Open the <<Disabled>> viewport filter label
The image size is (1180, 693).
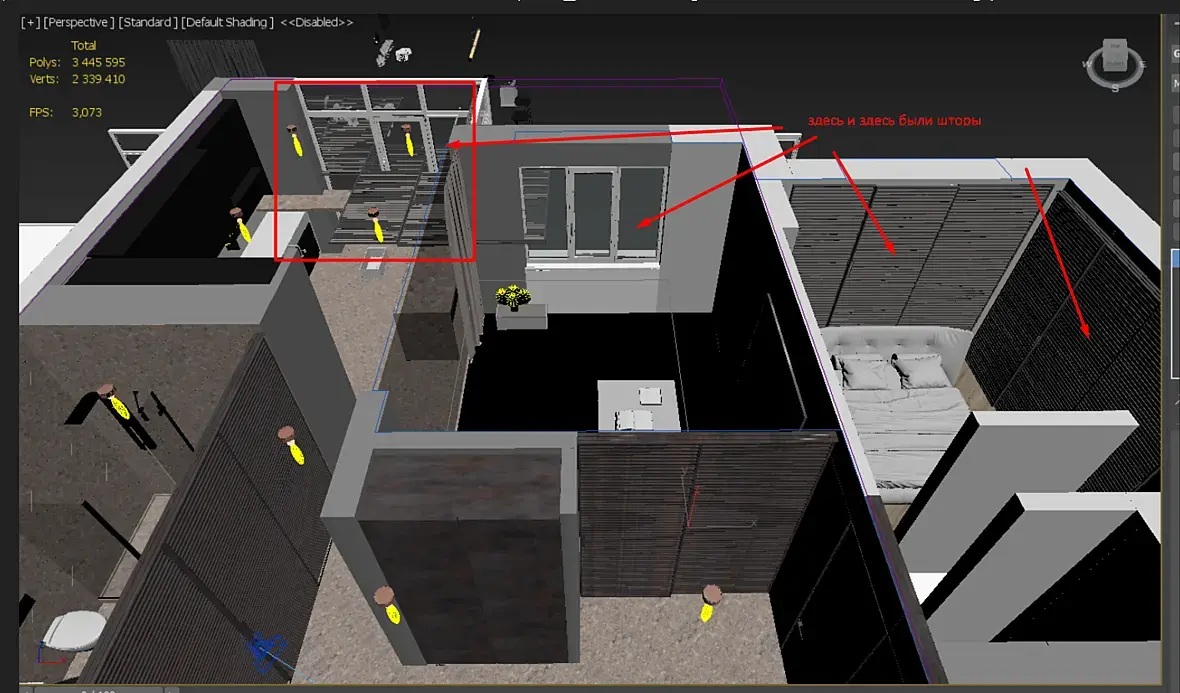click(x=316, y=23)
